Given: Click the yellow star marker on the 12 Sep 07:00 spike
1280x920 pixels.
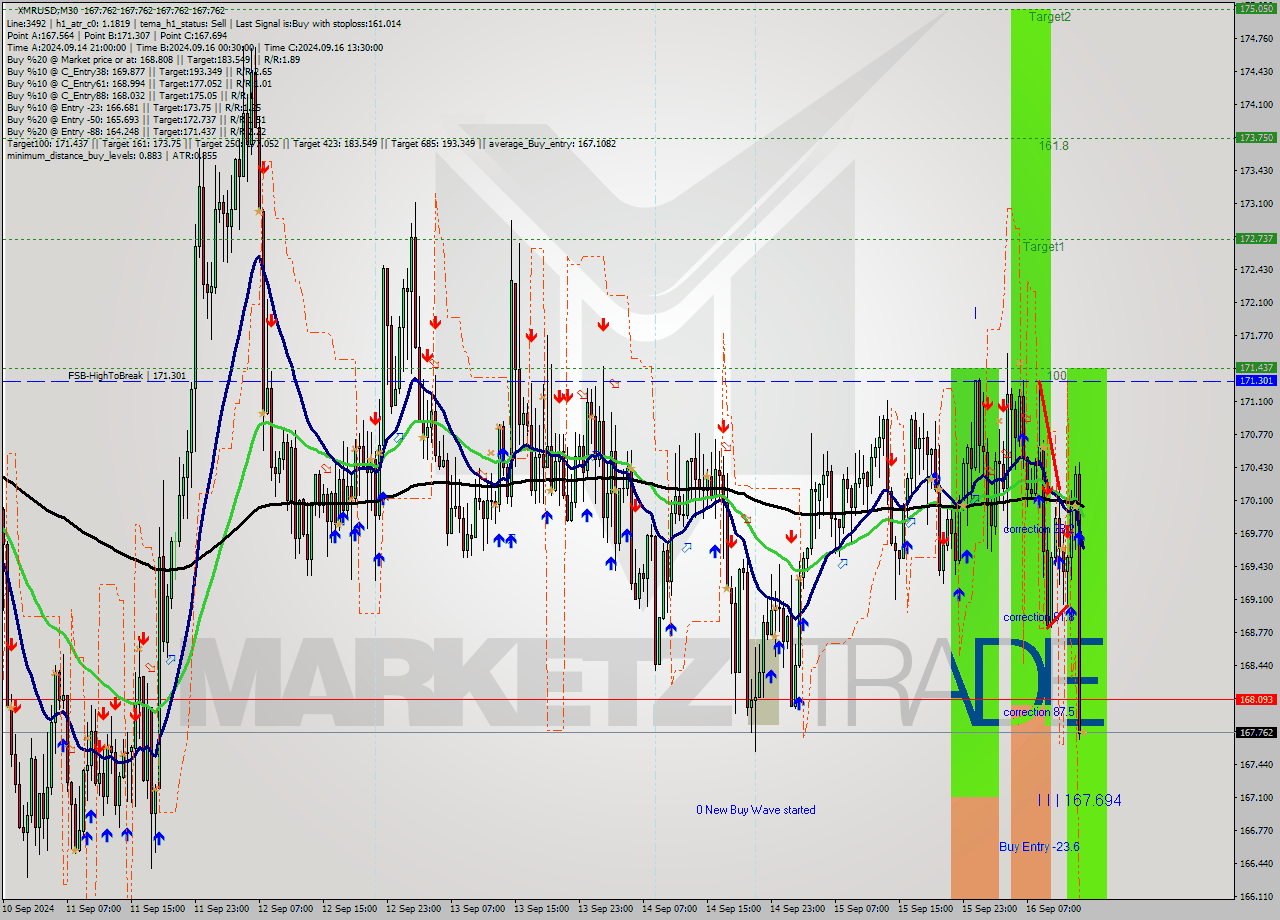Looking at the screenshot, I should pos(257,212).
